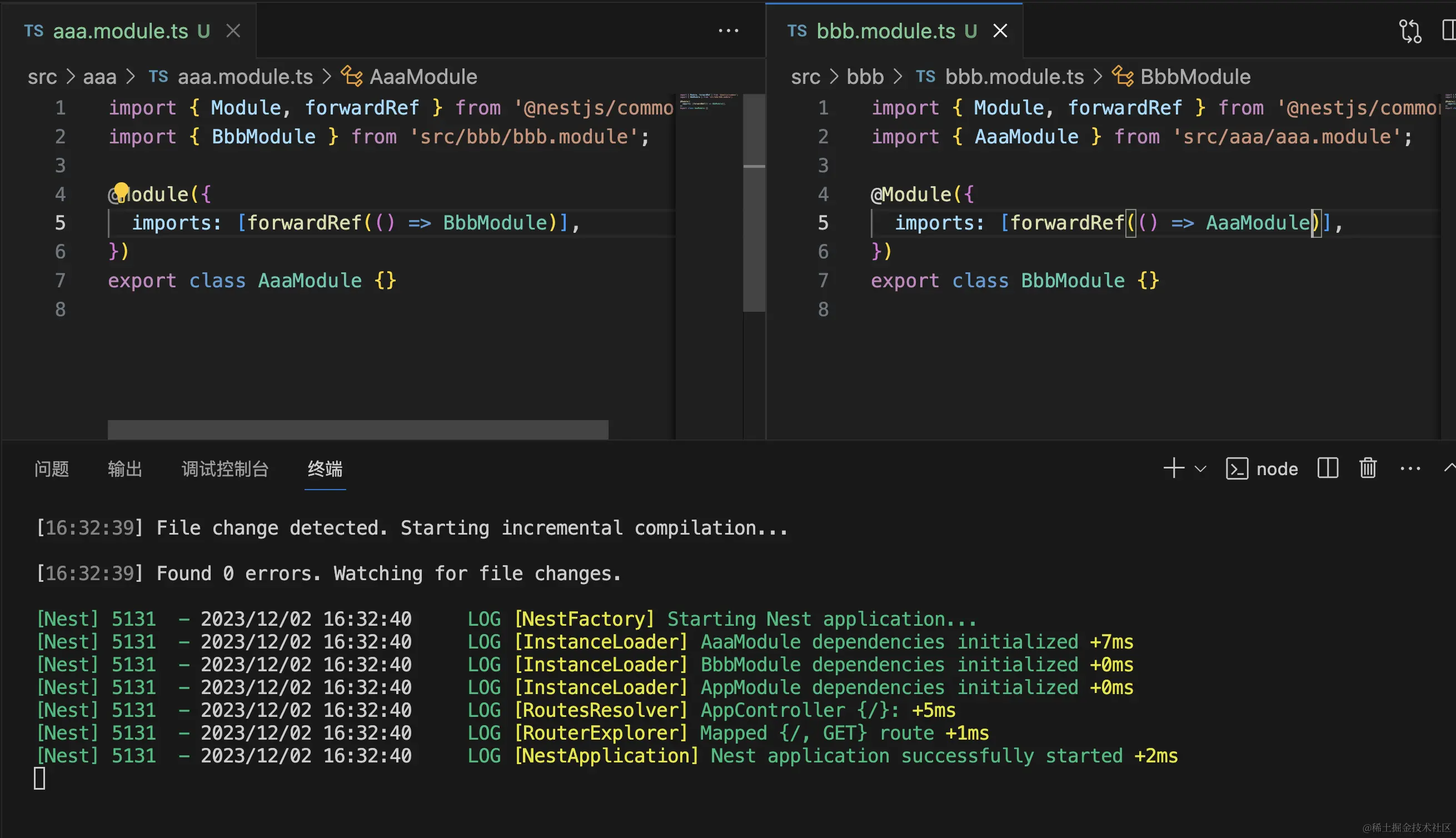Click 'AppModule dependencies initialized' log line

click(x=585, y=687)
